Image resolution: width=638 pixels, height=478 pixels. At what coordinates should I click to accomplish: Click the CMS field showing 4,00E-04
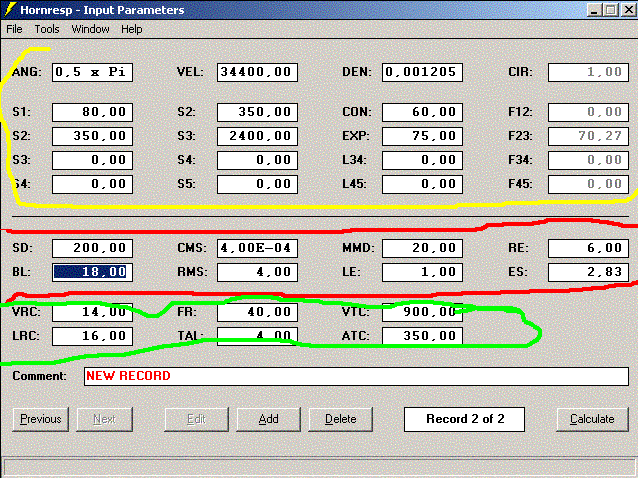tap(257, 248)
